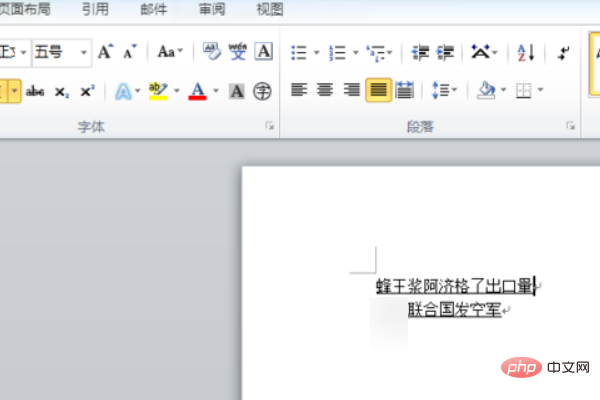Apply the red font color
Screen dimensions: 600x400
pyautogui.click(x=197, y=91)
